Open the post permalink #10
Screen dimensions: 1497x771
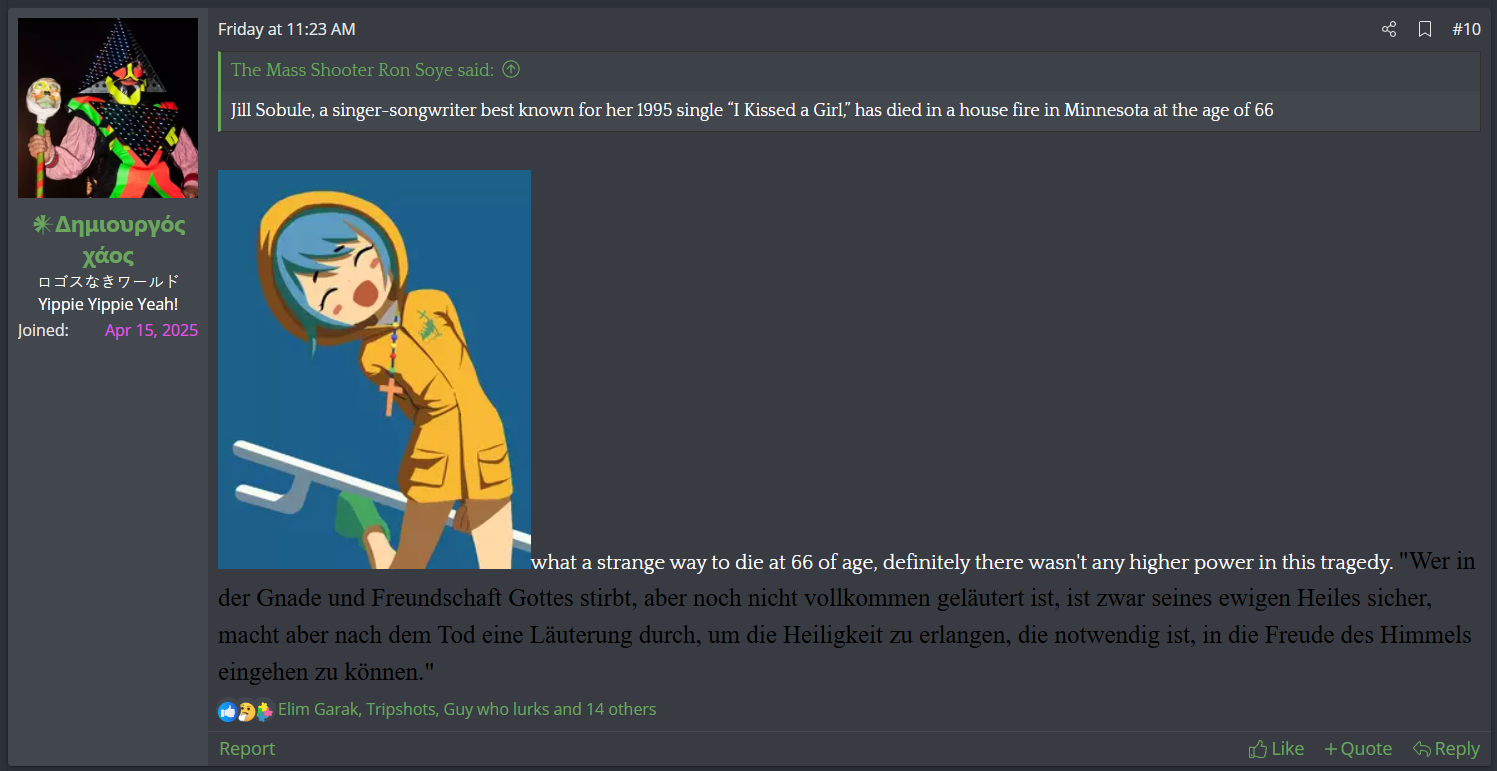[1466, 29]
